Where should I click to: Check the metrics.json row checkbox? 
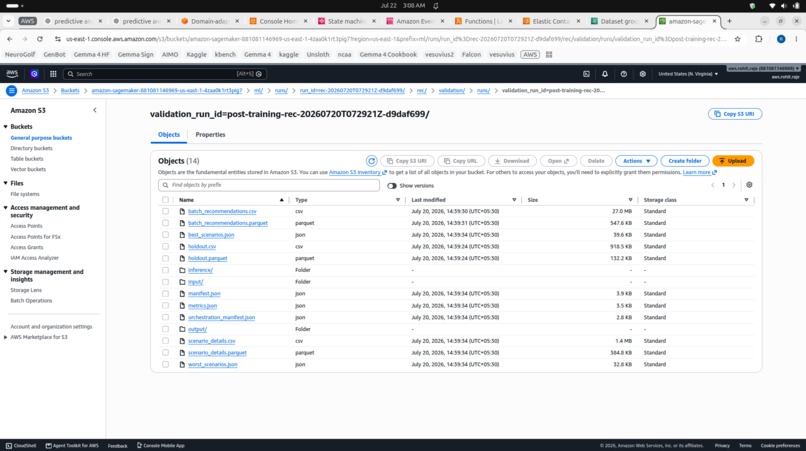tap(165, 305)
